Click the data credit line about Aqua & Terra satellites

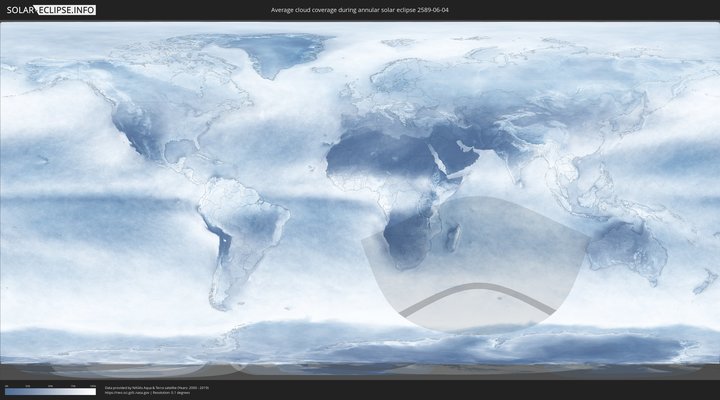[157, 388]
